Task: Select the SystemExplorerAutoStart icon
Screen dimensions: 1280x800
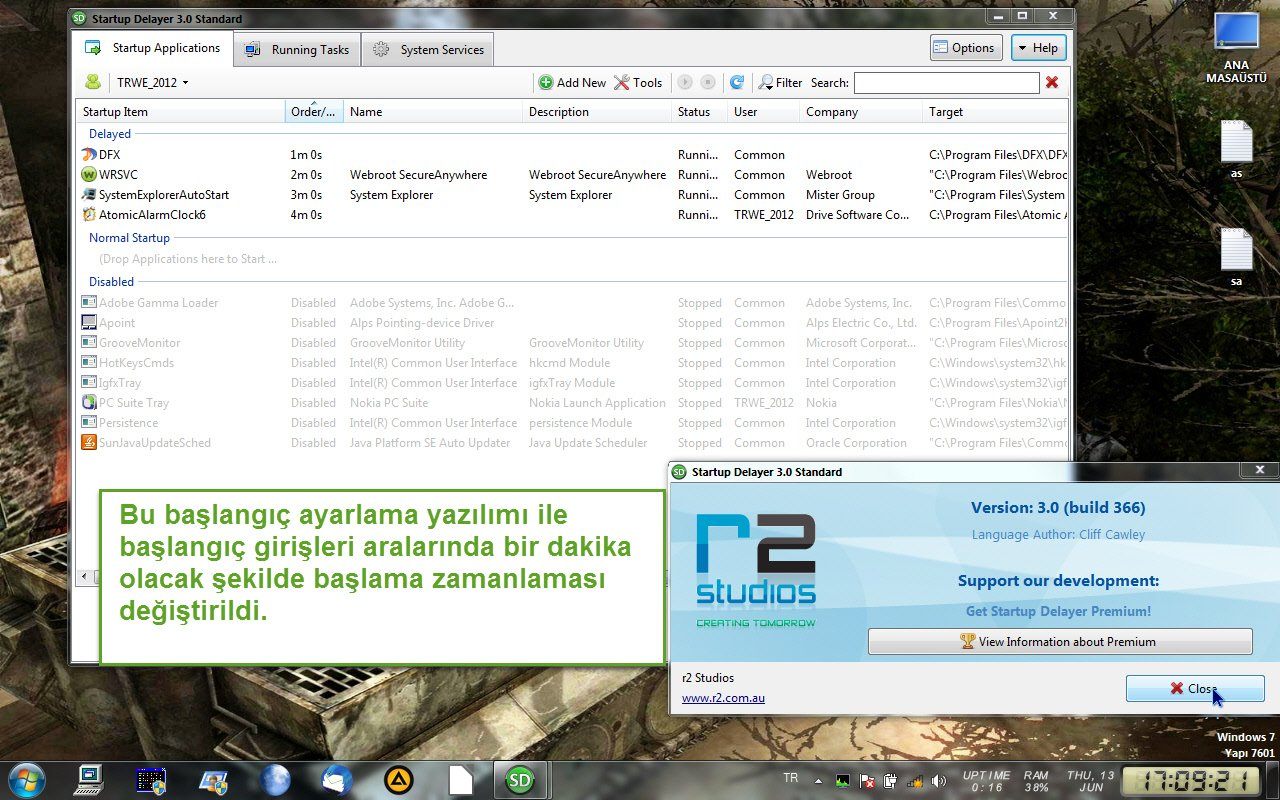Action: click(89, 195)
